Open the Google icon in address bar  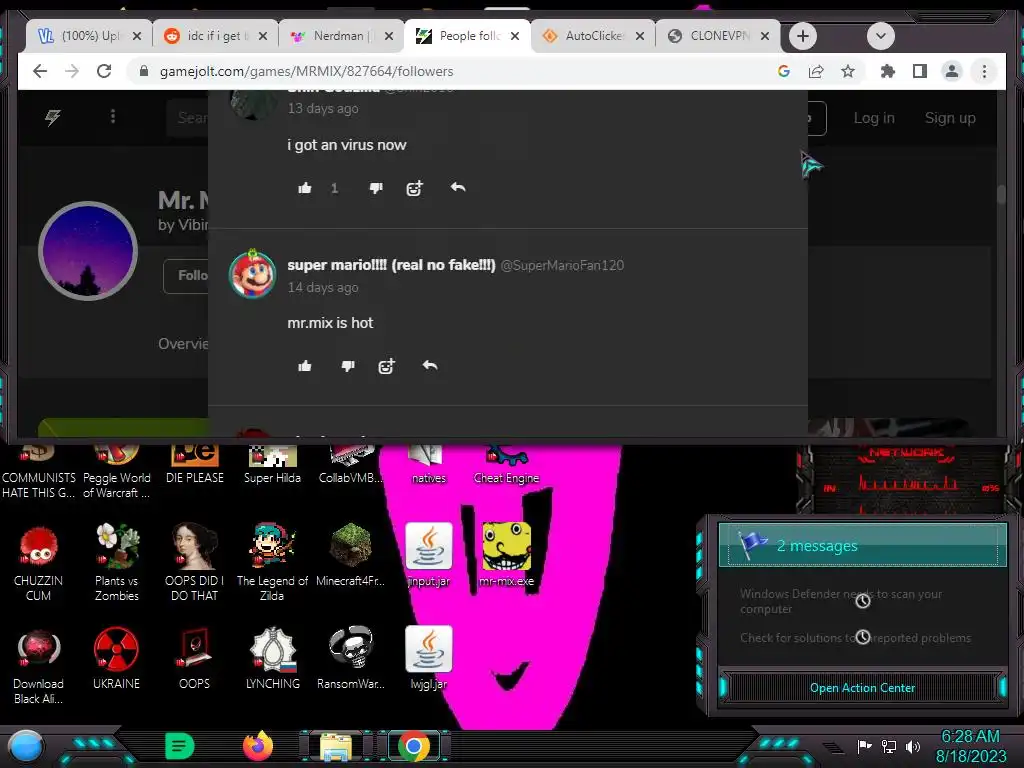[784, 71]
